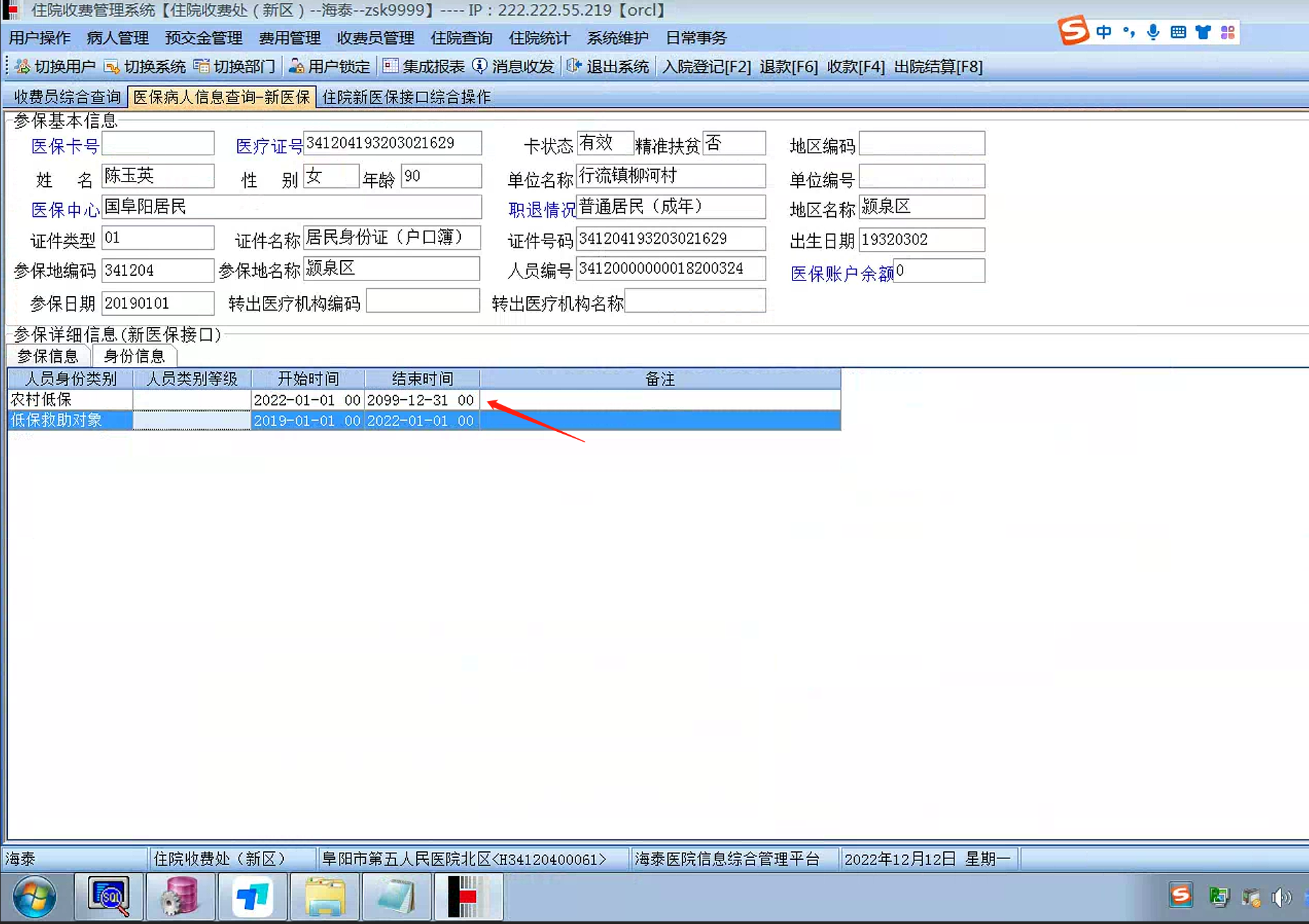Toggle Sogou IME Chinese/English mode
The image size is (1309, 924).
pyautogui.click(x=1104, y=32)
